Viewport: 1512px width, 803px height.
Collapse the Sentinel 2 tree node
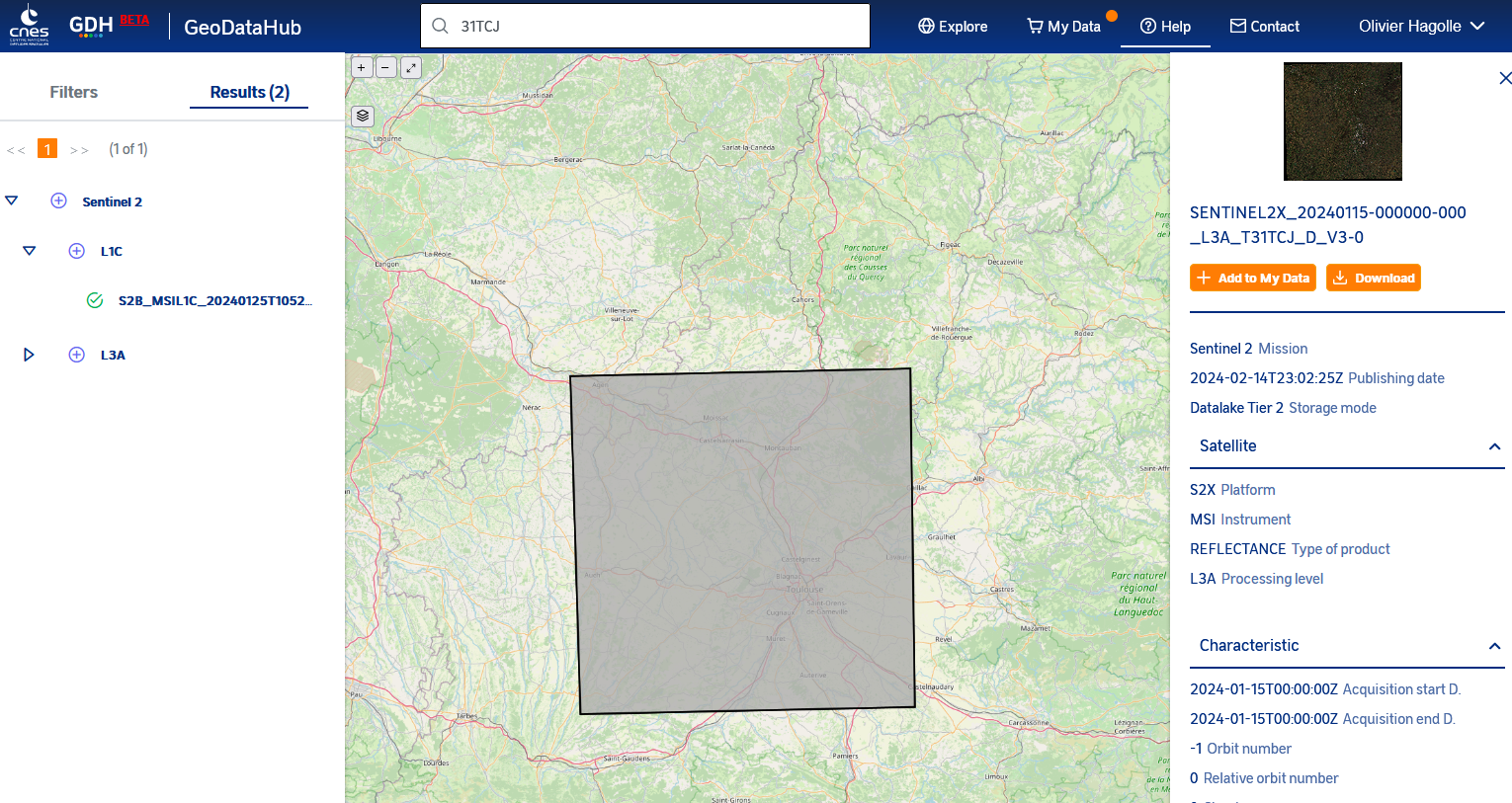[x=12, y=201]
